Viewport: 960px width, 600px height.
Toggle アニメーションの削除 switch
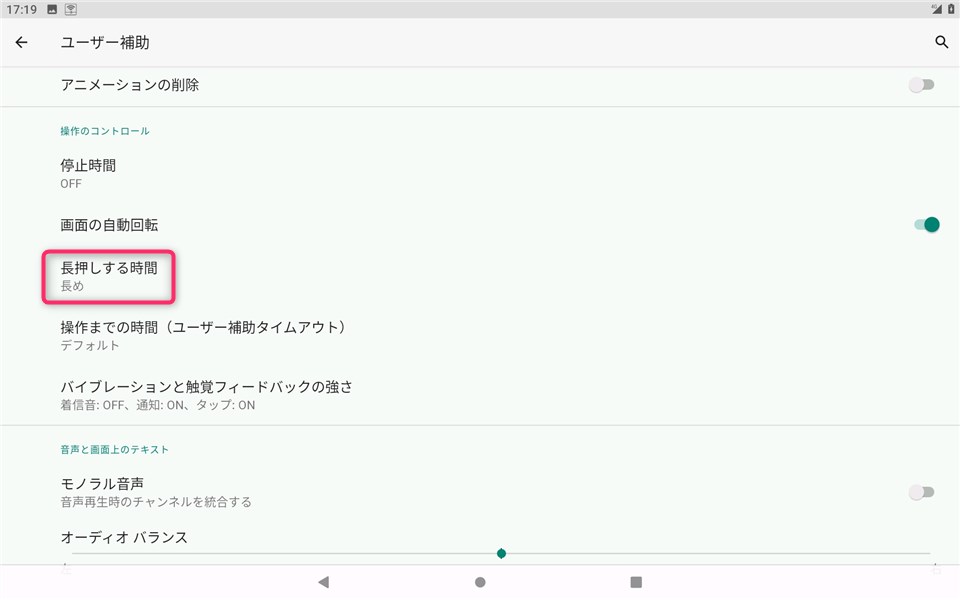(x=921, y=84)
